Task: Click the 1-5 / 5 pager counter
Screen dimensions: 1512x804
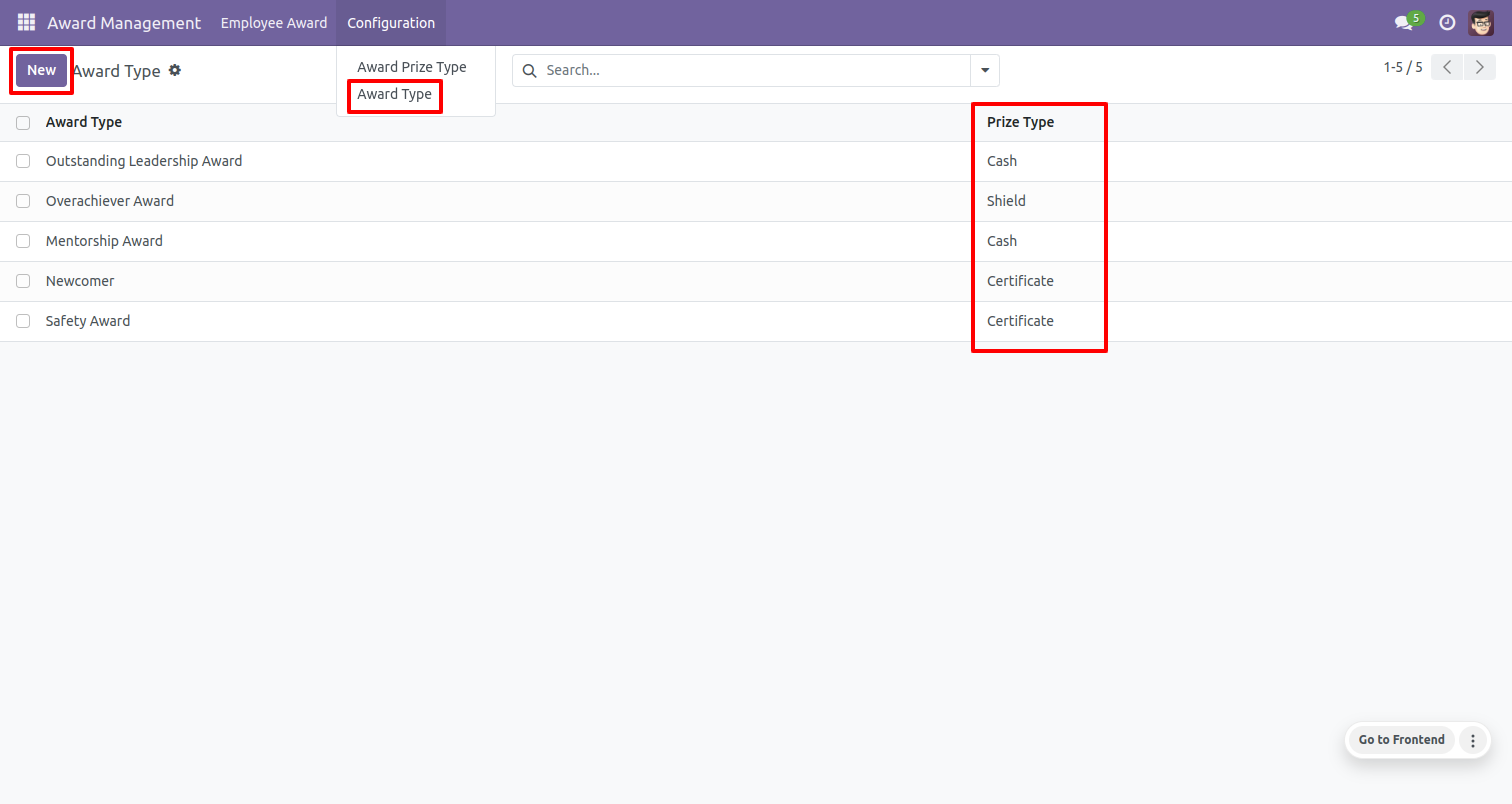Action: pyautogui.click(x=1403, y=67)
